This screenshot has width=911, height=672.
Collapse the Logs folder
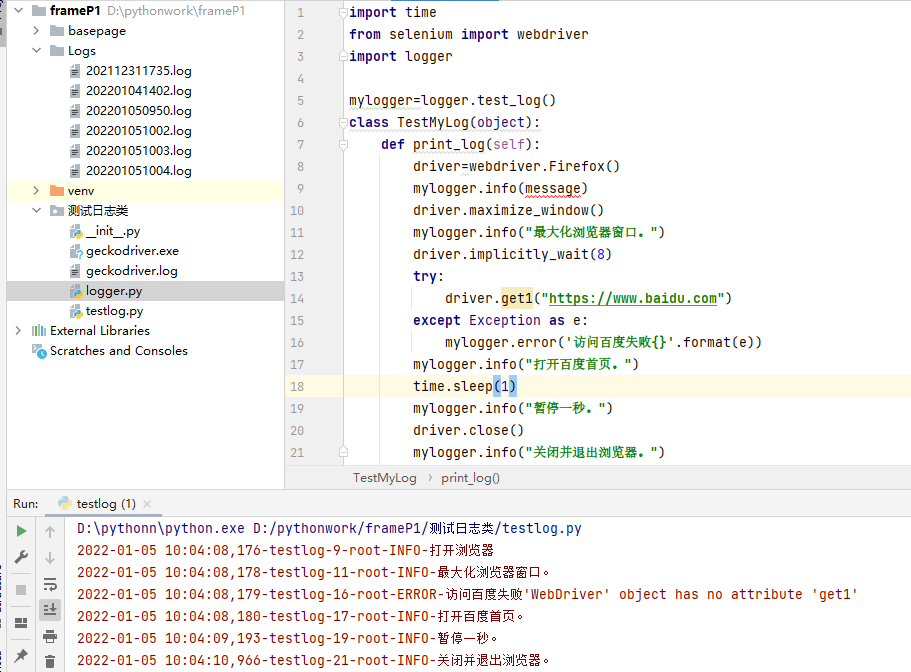click(x=36, y=51)
